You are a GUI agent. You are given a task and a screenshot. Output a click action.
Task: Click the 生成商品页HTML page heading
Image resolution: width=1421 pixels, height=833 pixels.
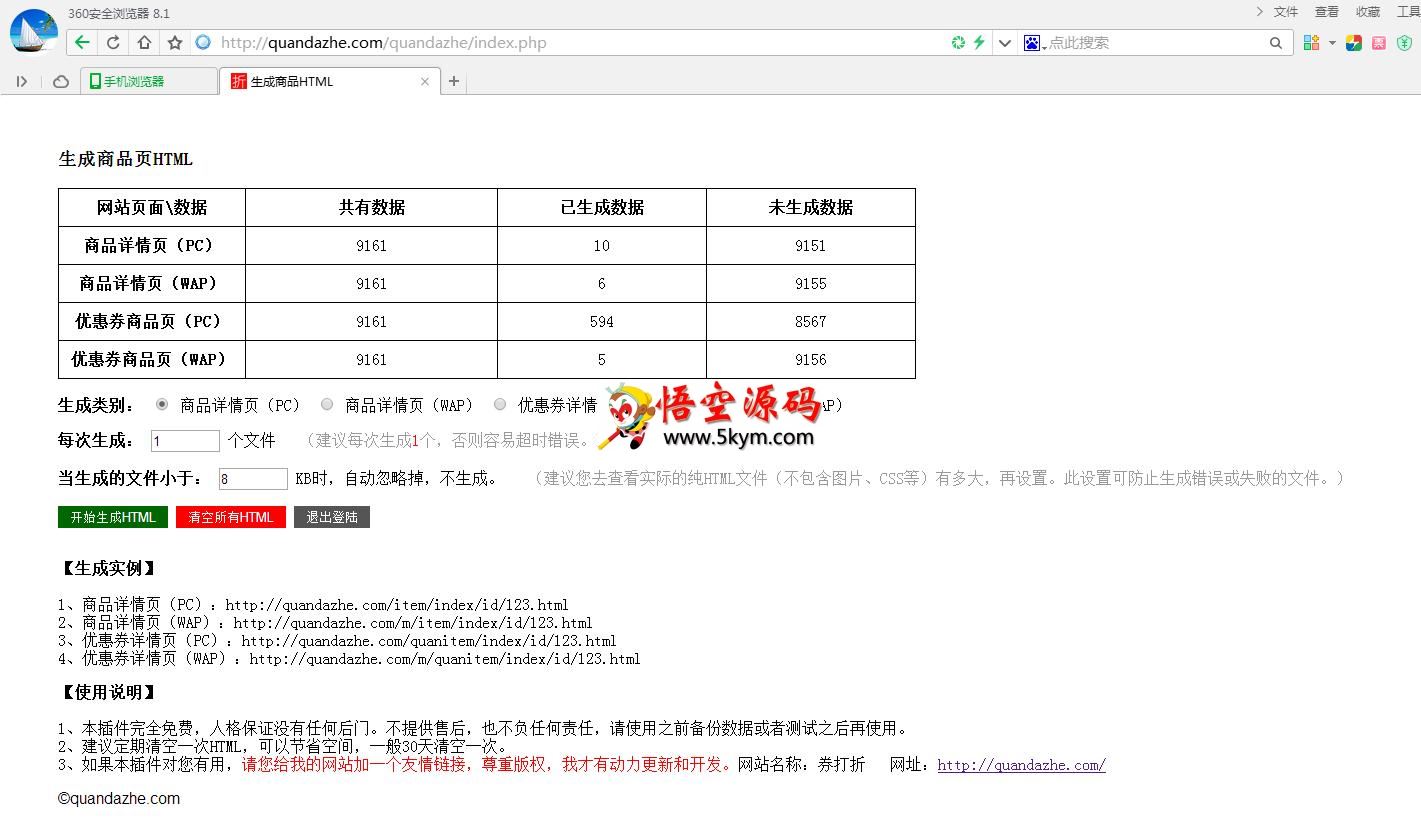click(x=125, y=159)
